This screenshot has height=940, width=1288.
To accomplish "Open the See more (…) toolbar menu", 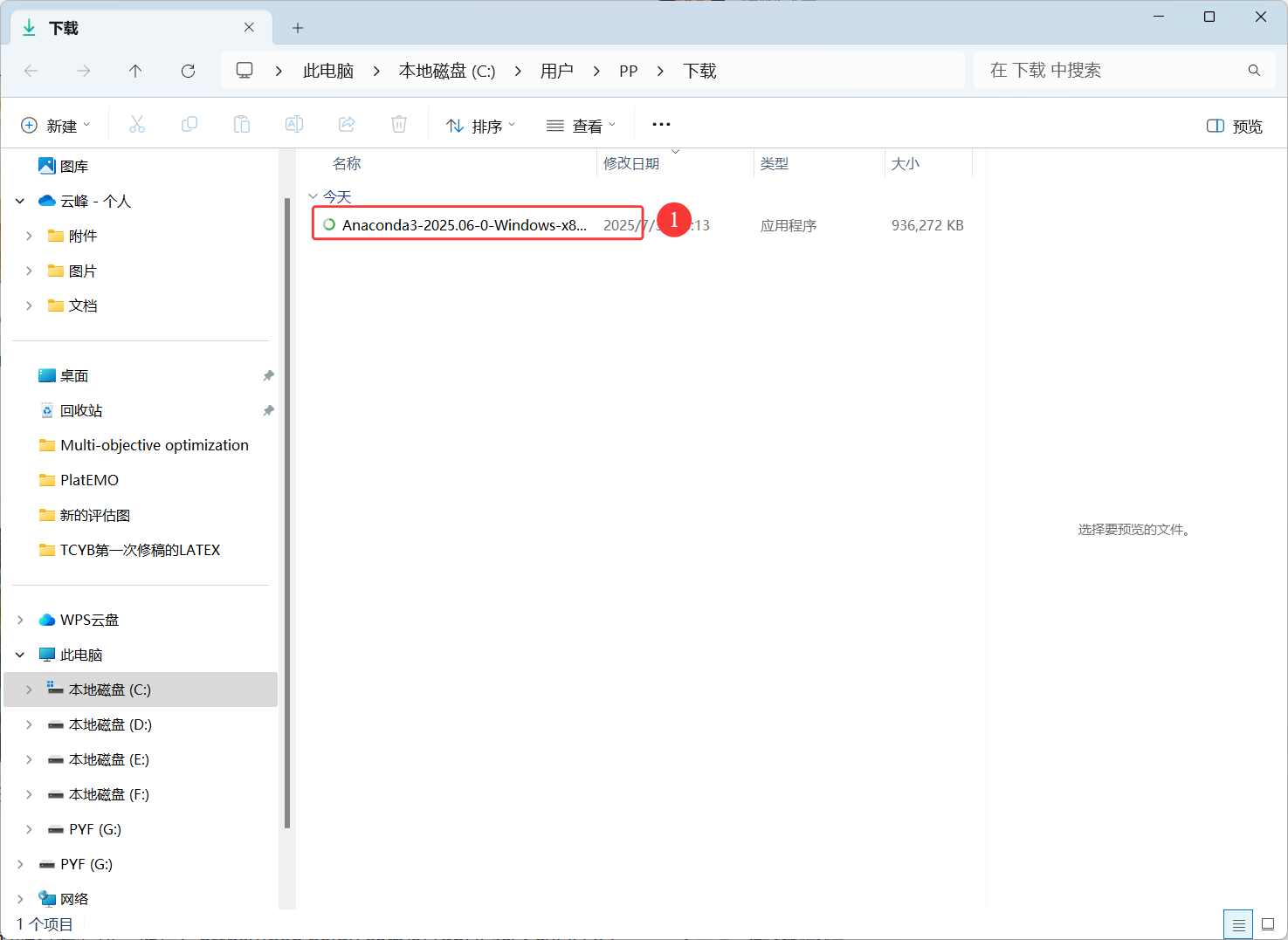I will [660, 124].
